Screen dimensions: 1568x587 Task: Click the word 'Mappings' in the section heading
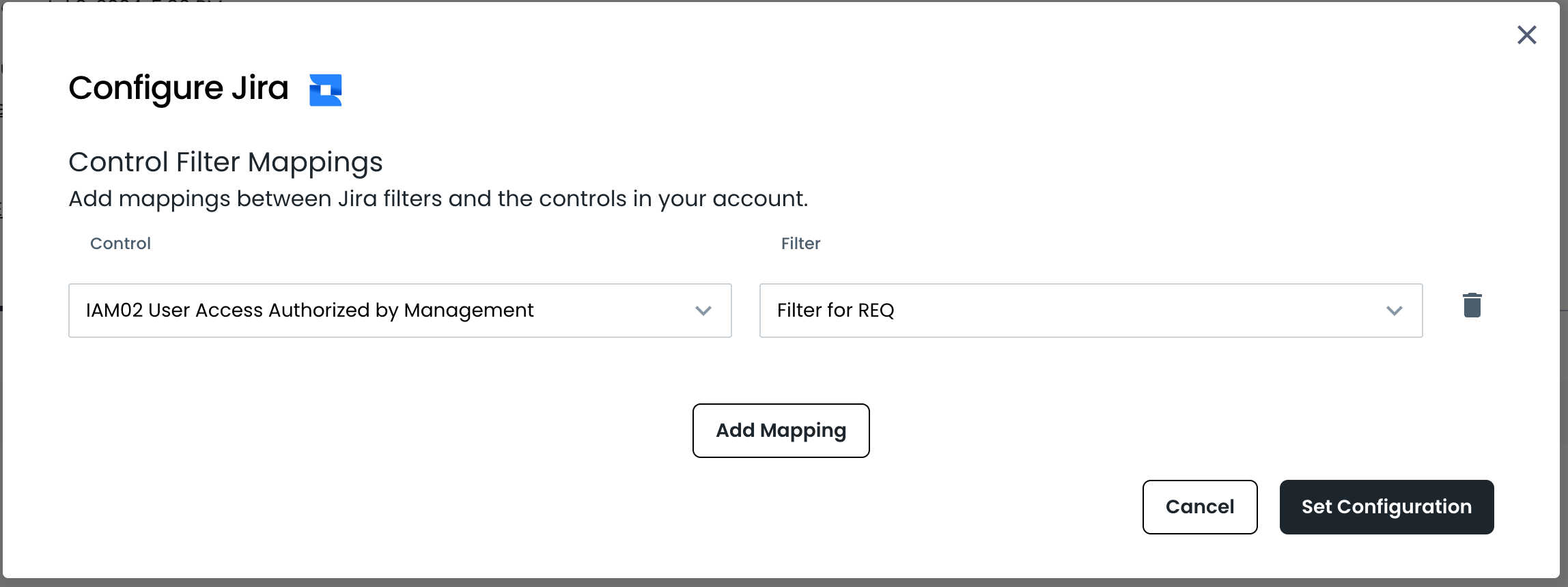(315, 162)
